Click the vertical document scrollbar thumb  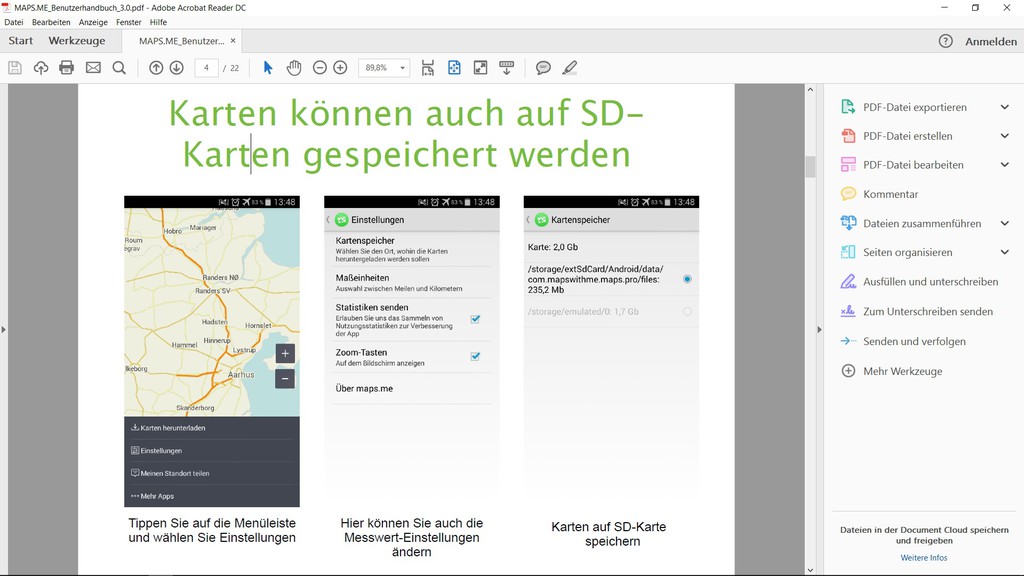[x=810, y=167]
